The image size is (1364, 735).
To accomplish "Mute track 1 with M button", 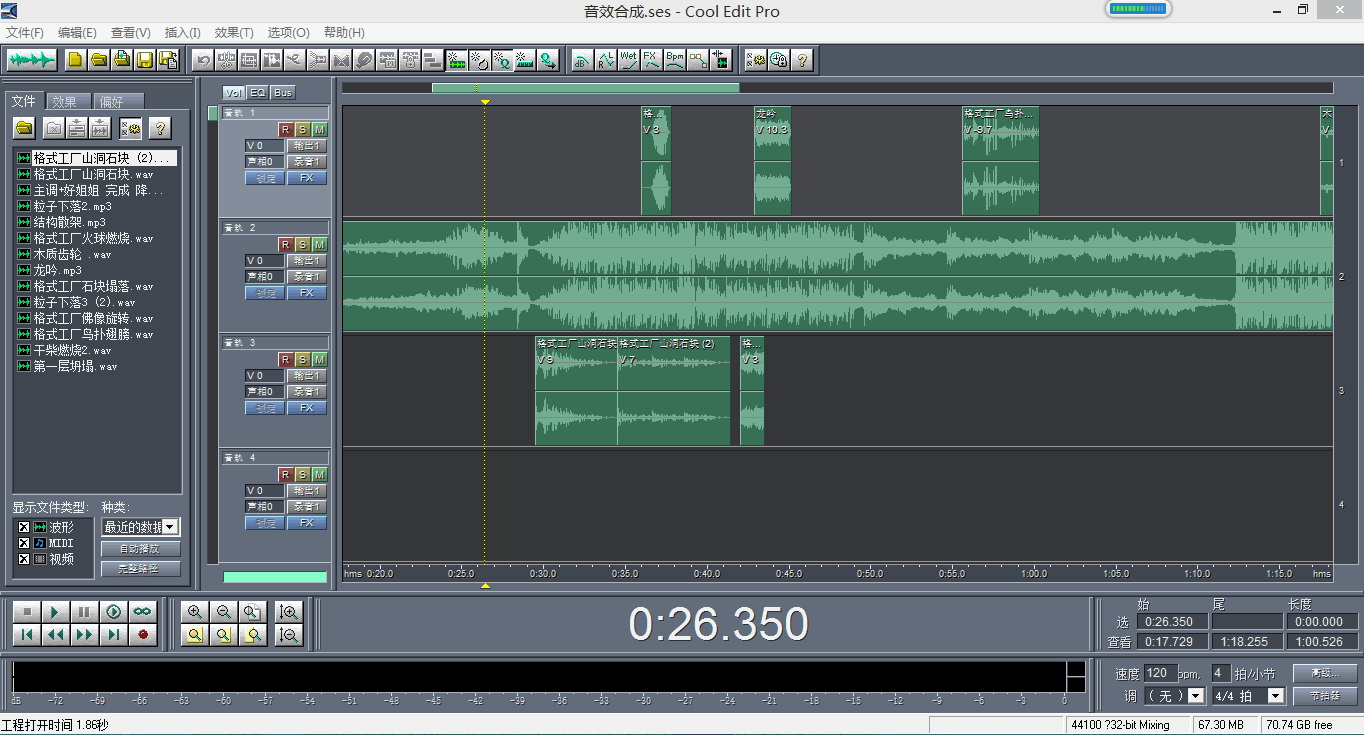I will coord(319,129).
